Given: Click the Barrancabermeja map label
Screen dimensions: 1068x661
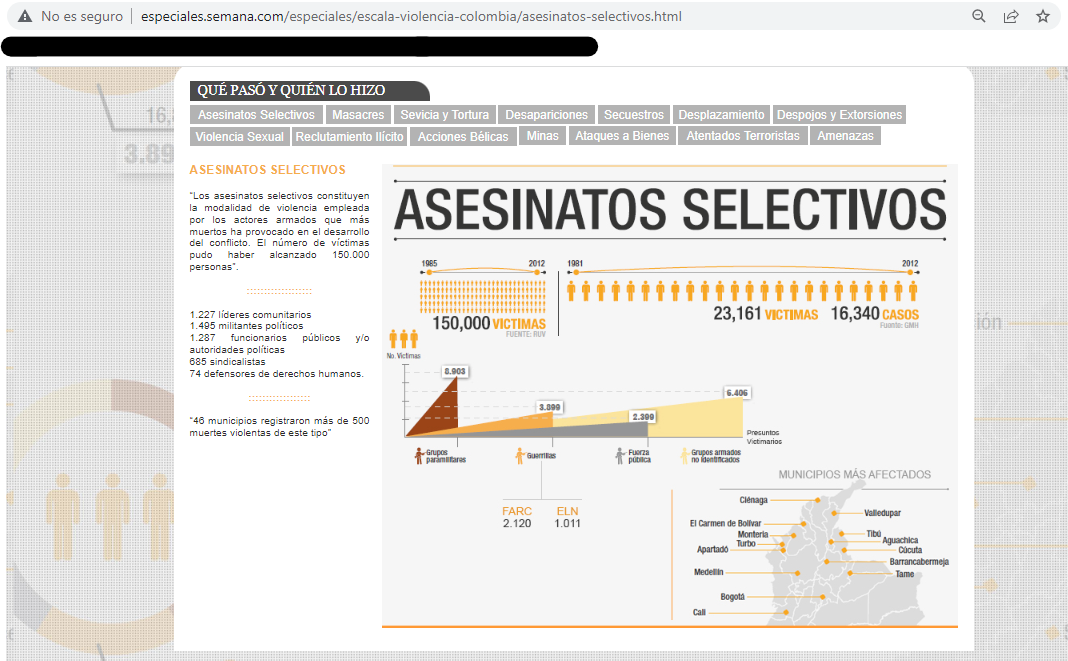Looking at the screenshot, I should pyautogui.click(x=919, y=562).
